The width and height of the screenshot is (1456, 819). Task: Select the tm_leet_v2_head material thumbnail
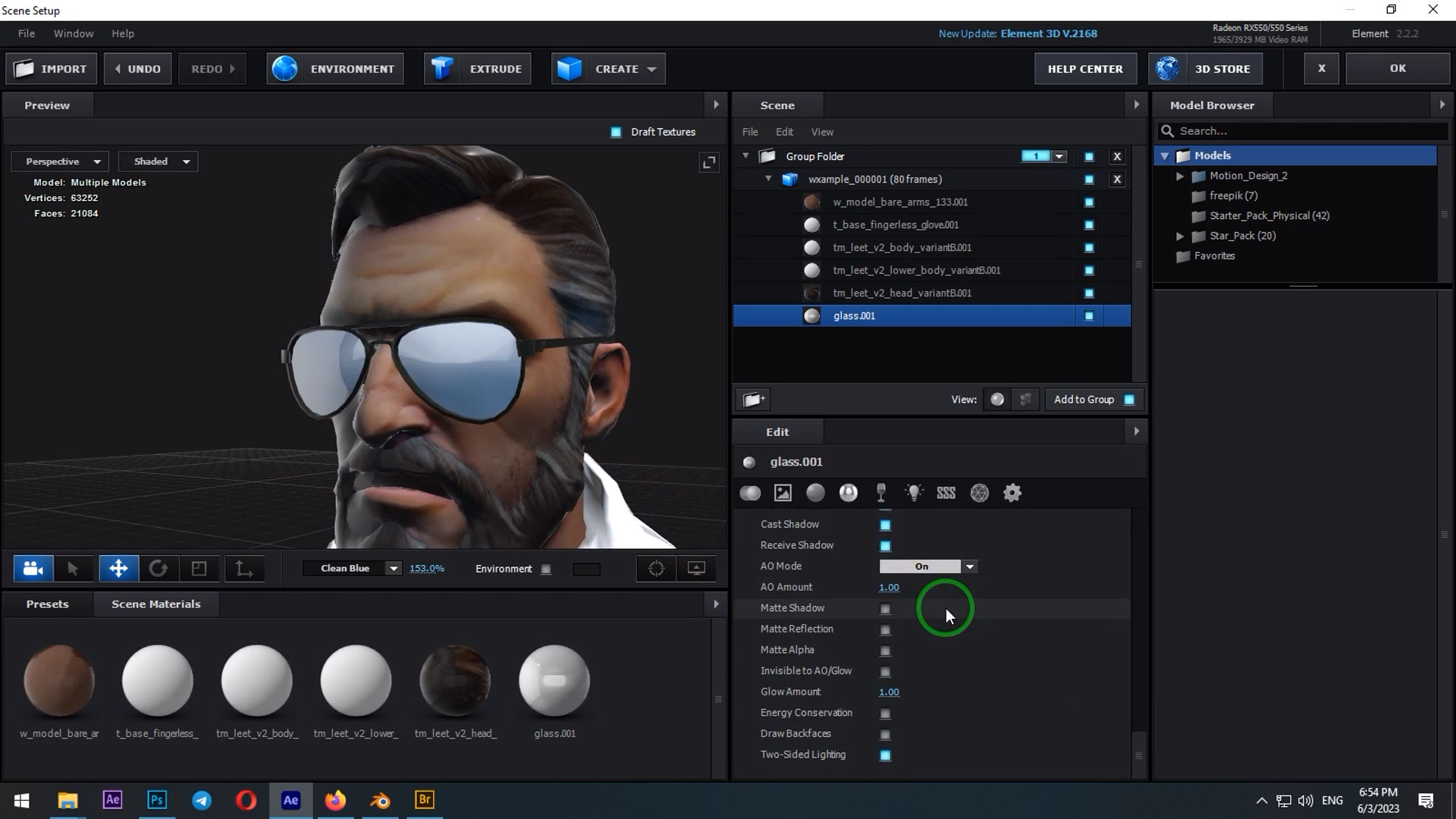(x=455, y=681)
